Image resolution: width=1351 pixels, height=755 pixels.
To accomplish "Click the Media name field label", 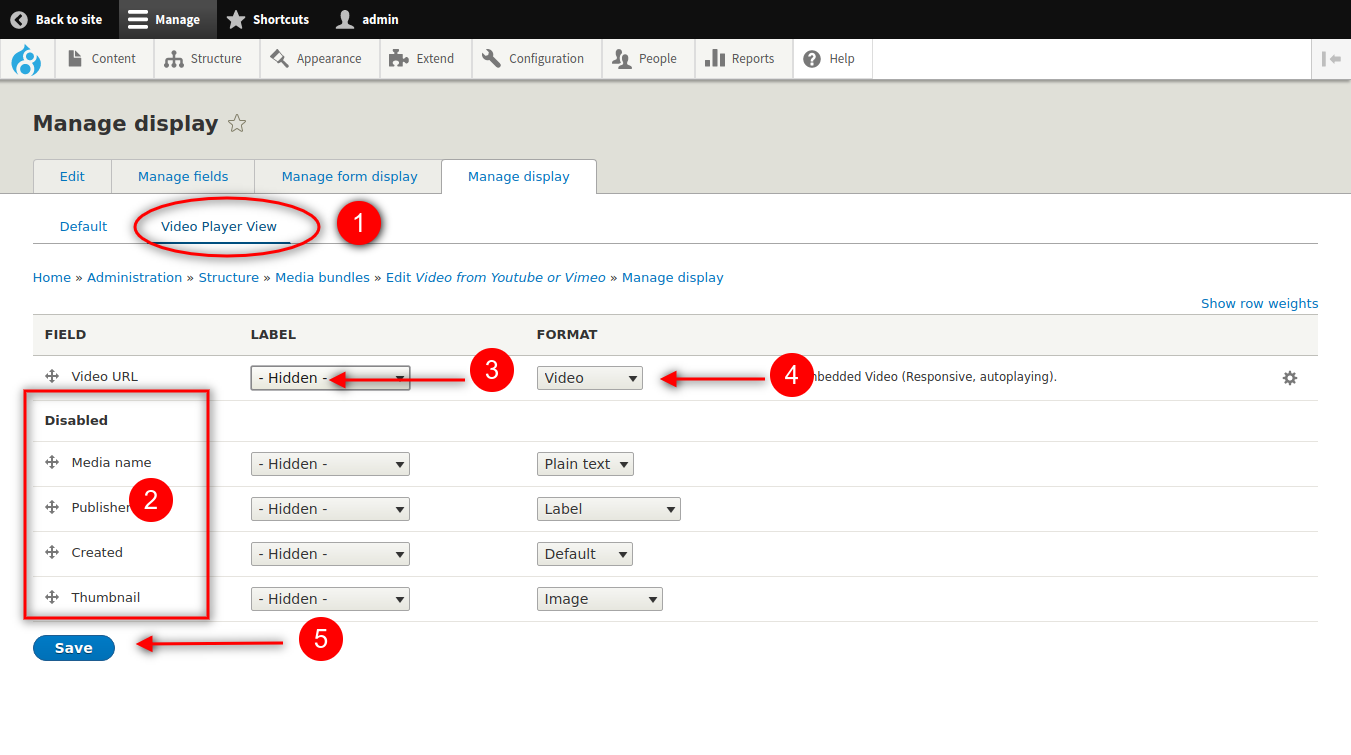I will tap(111, 462).
